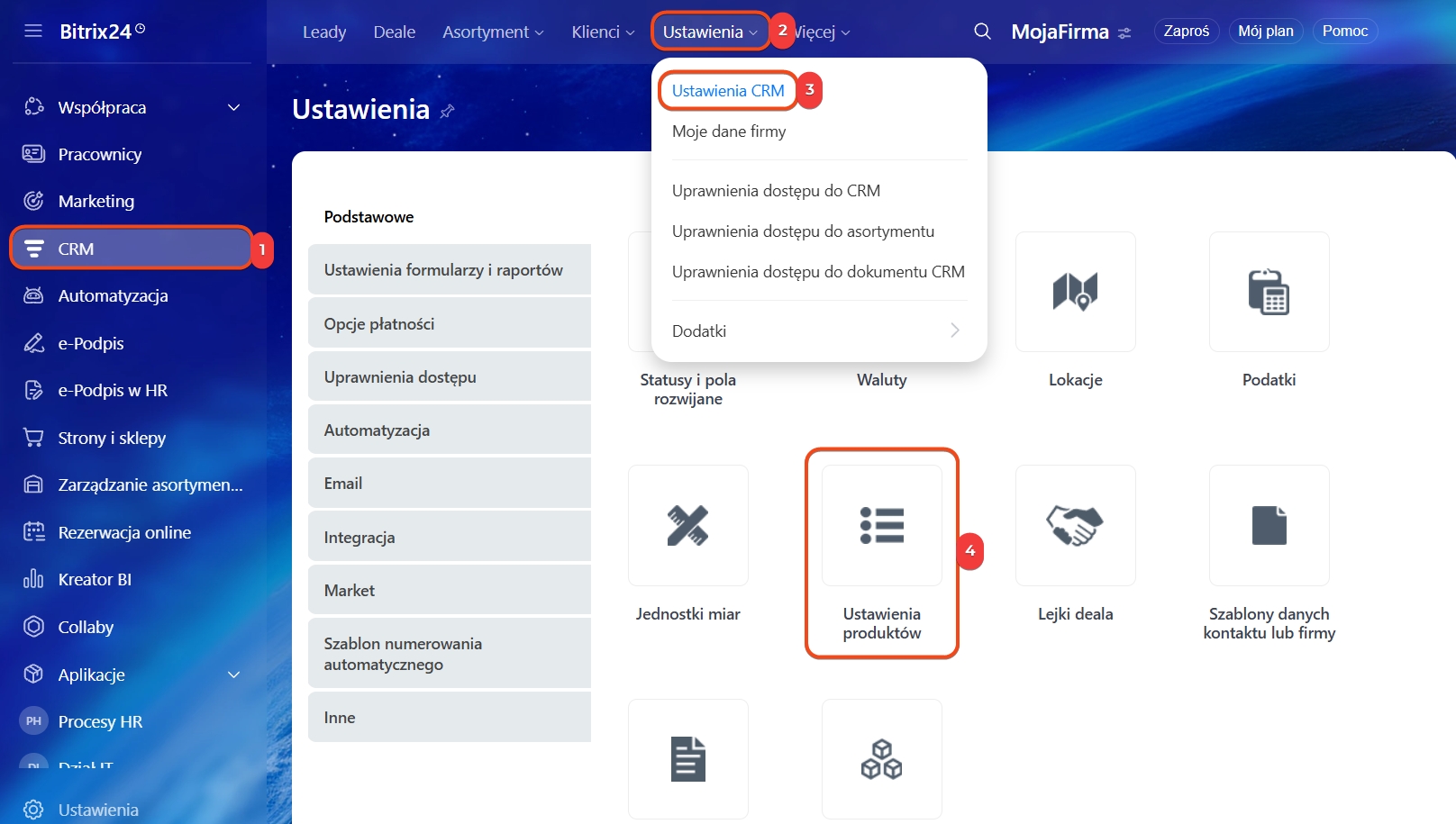Click the Zarządzanie asortymentem box icon
The image size is (1456, 824).
coord(34,484)
